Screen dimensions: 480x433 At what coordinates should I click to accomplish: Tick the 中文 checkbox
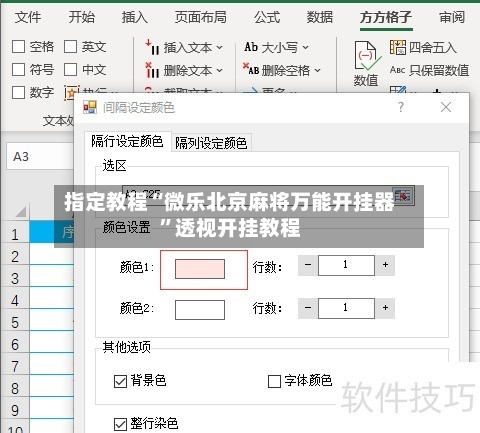[70, 70]
